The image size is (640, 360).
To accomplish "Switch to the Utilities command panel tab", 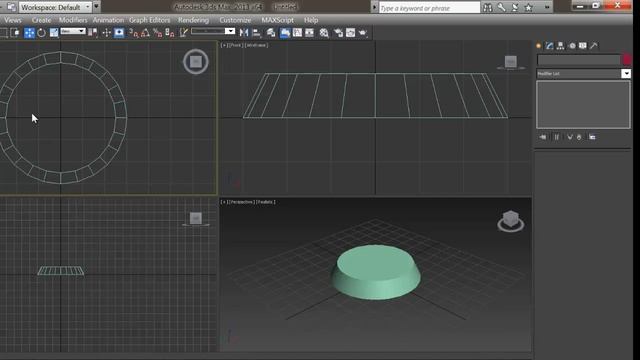I will (593, 46).
